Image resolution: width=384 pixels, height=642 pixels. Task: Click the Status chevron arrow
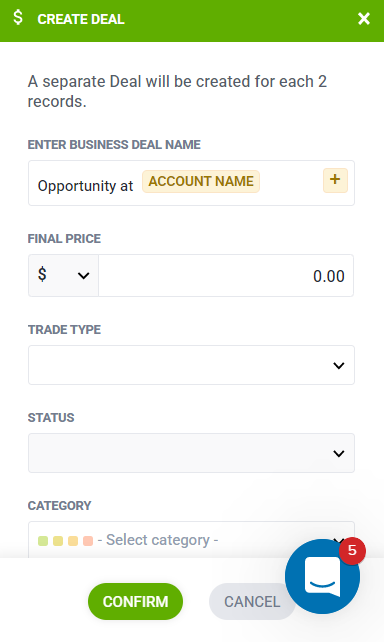pos(339,453)
